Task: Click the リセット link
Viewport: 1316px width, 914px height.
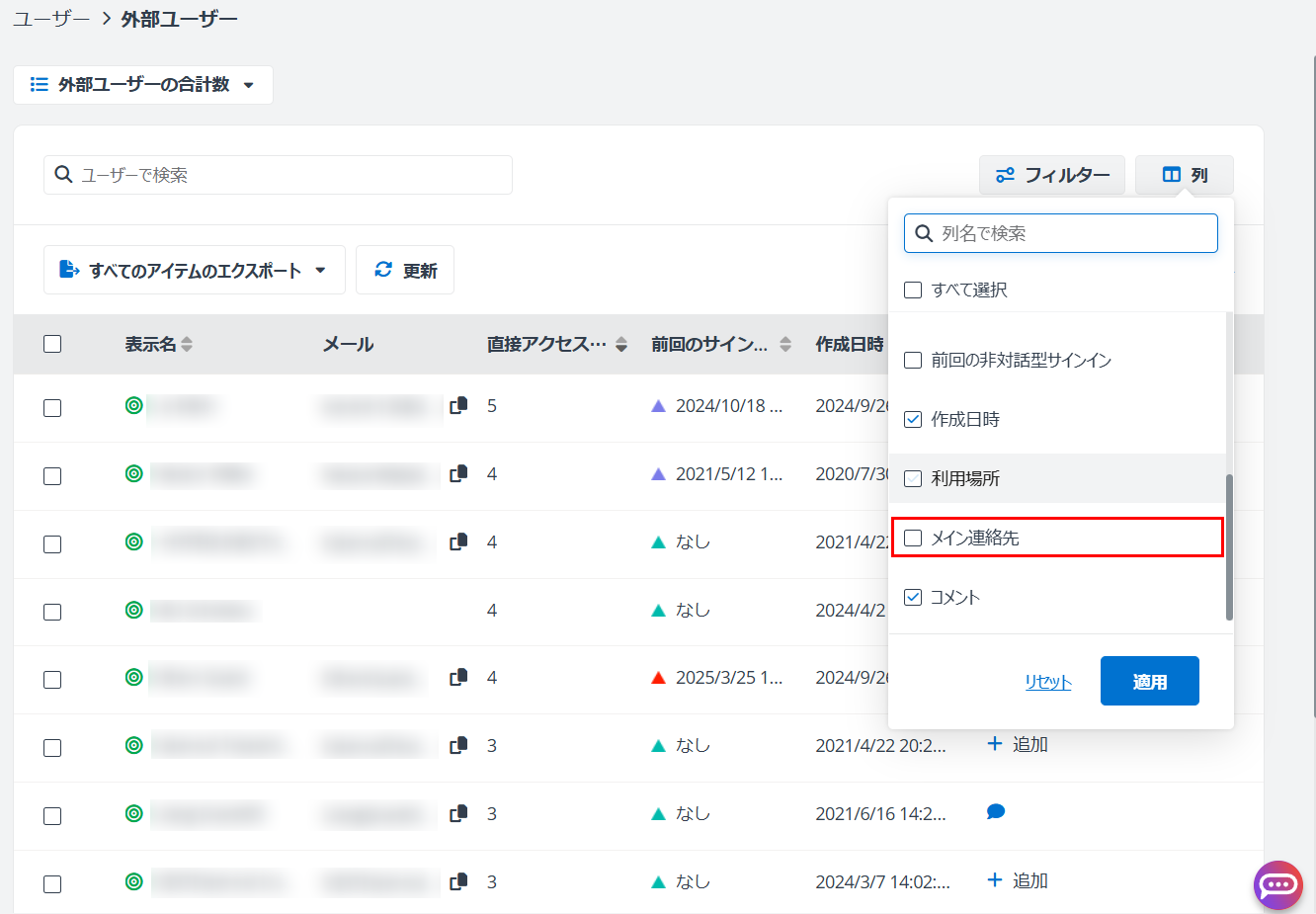Action: click(1048, 682)
